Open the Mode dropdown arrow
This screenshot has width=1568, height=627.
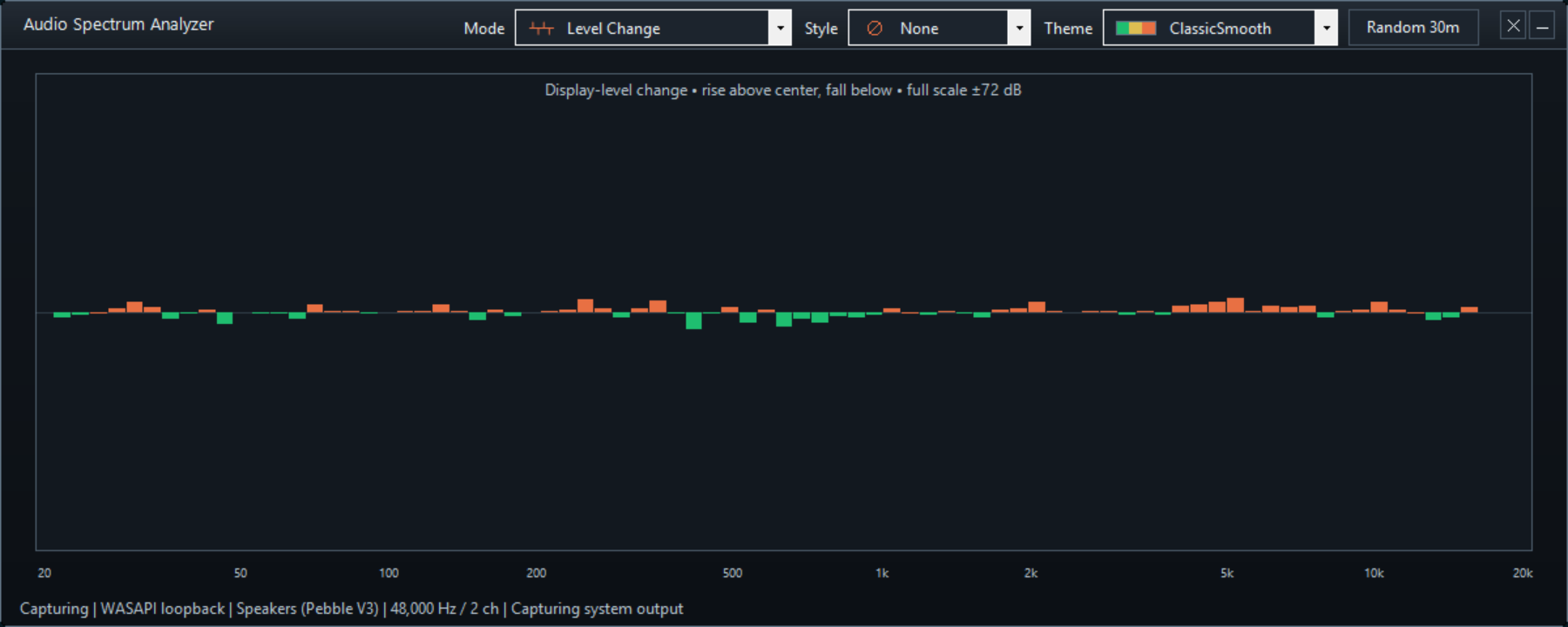tap(781, 28)
